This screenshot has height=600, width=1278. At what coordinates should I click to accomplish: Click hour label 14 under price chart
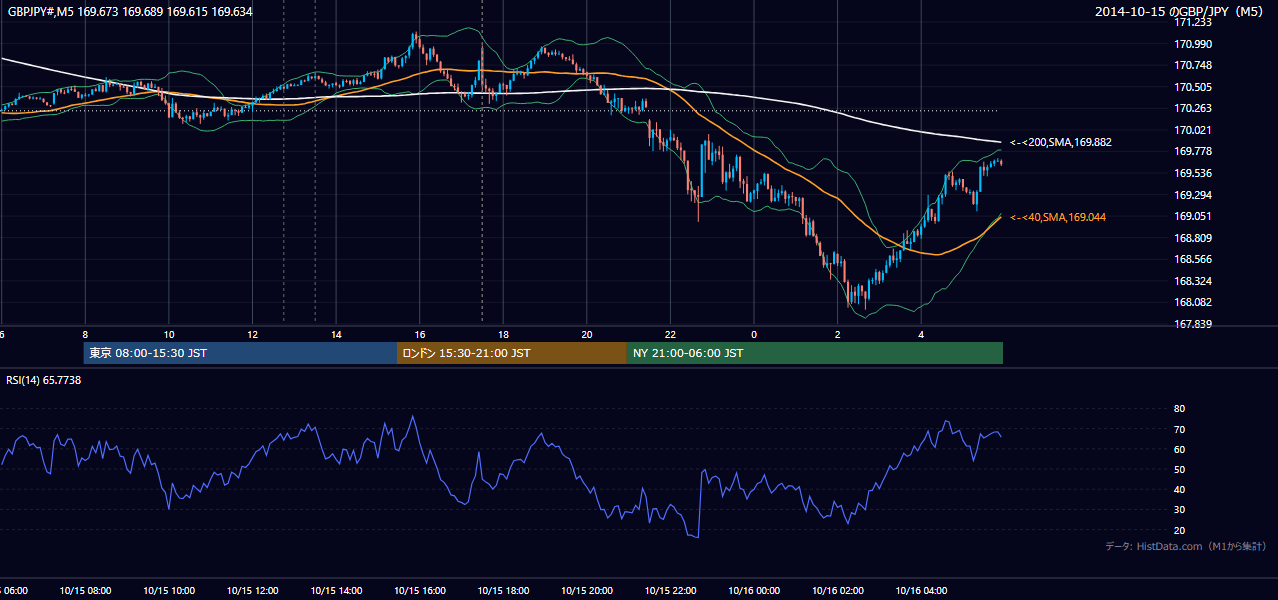coord(336,335)
